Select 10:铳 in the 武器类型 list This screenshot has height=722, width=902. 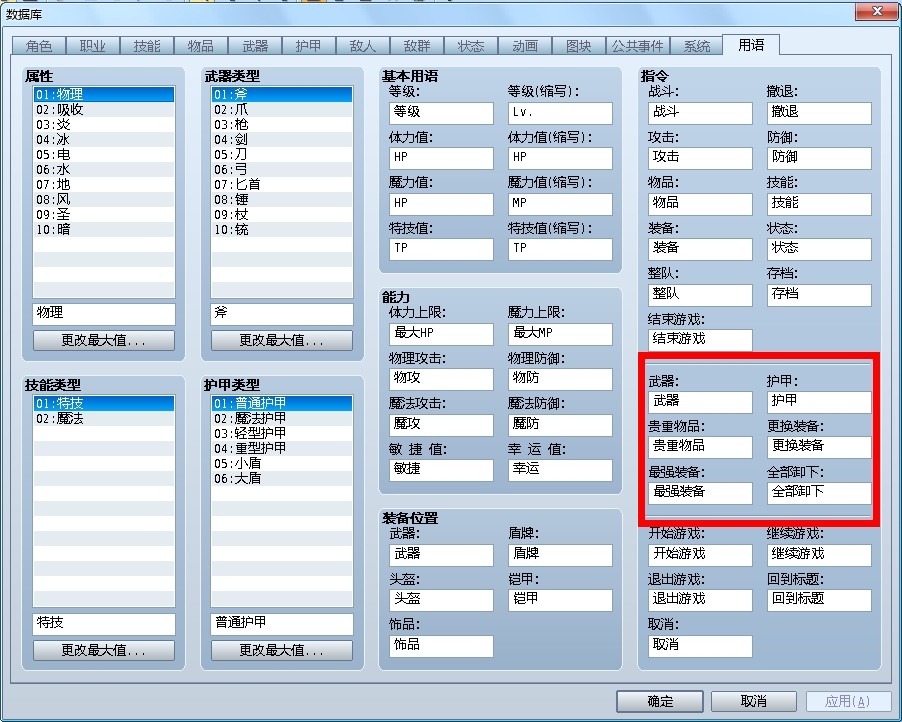click(282, 229)
